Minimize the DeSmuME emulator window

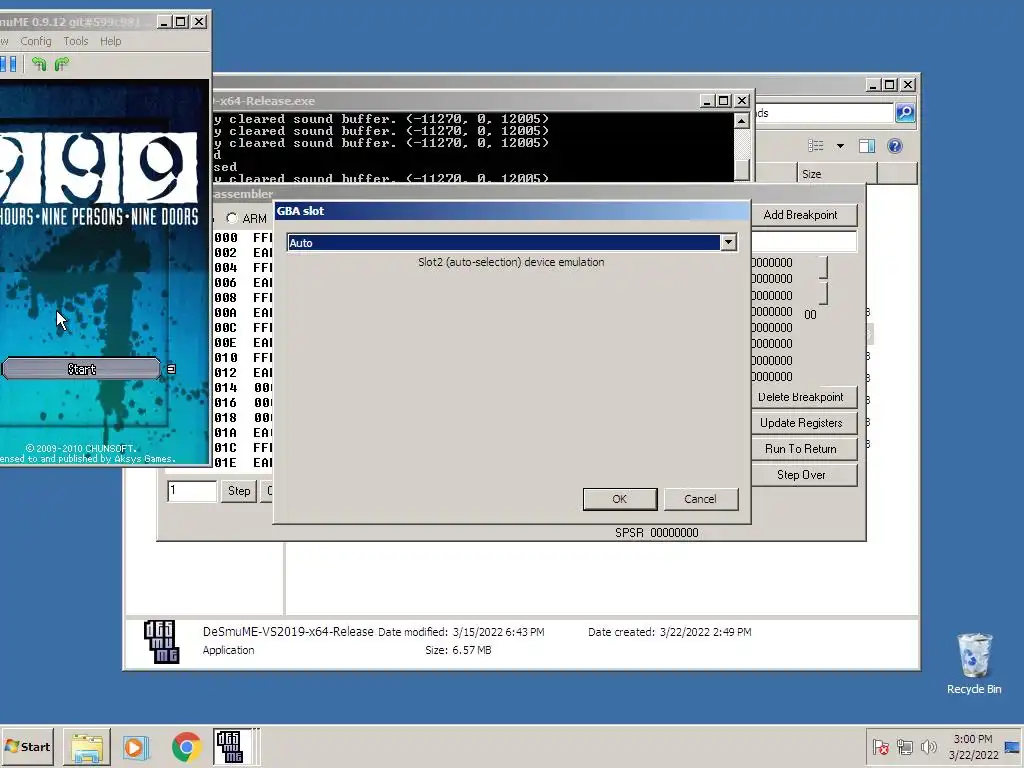(x=164, y=22)
